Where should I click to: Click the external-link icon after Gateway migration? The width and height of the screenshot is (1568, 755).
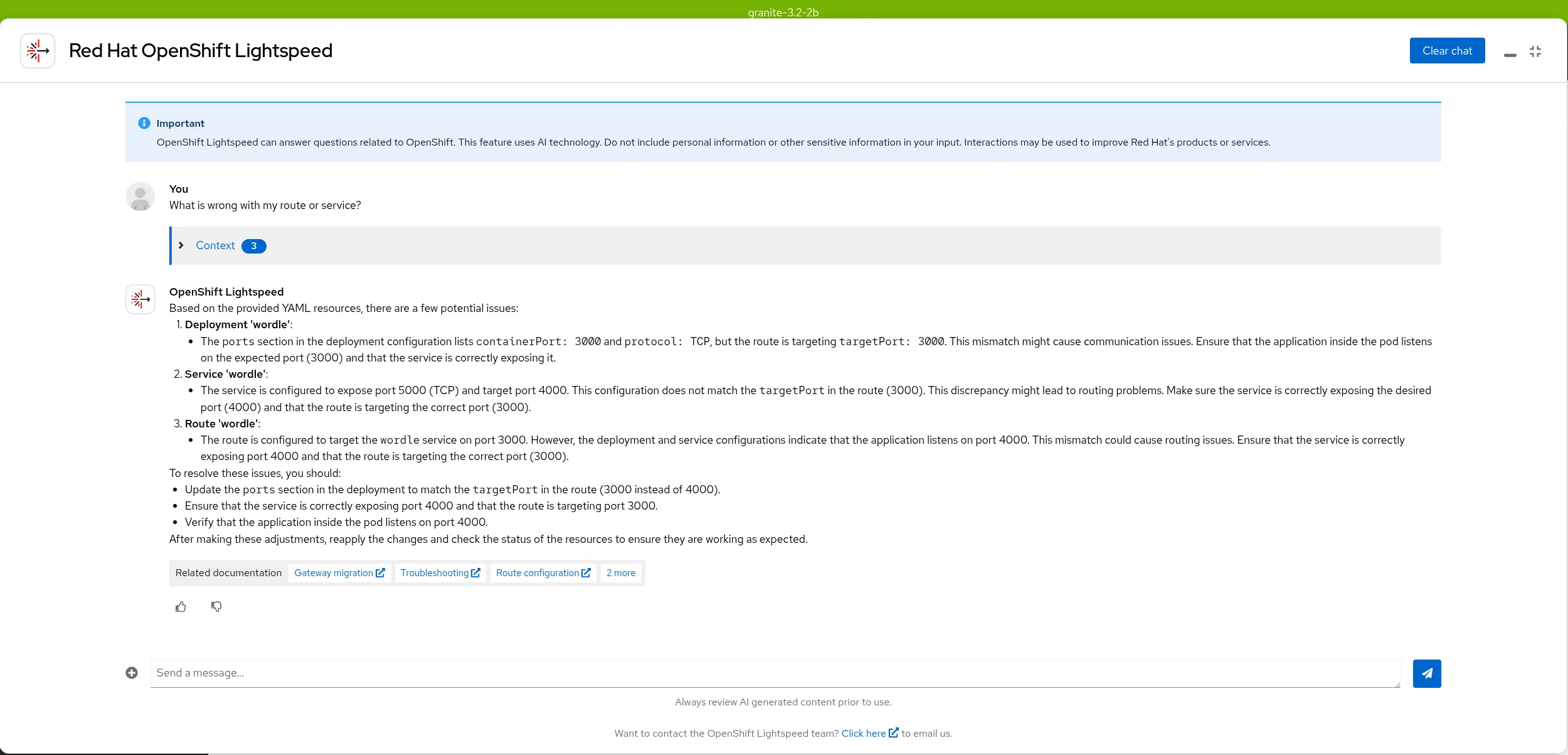[x=380, y=573]
